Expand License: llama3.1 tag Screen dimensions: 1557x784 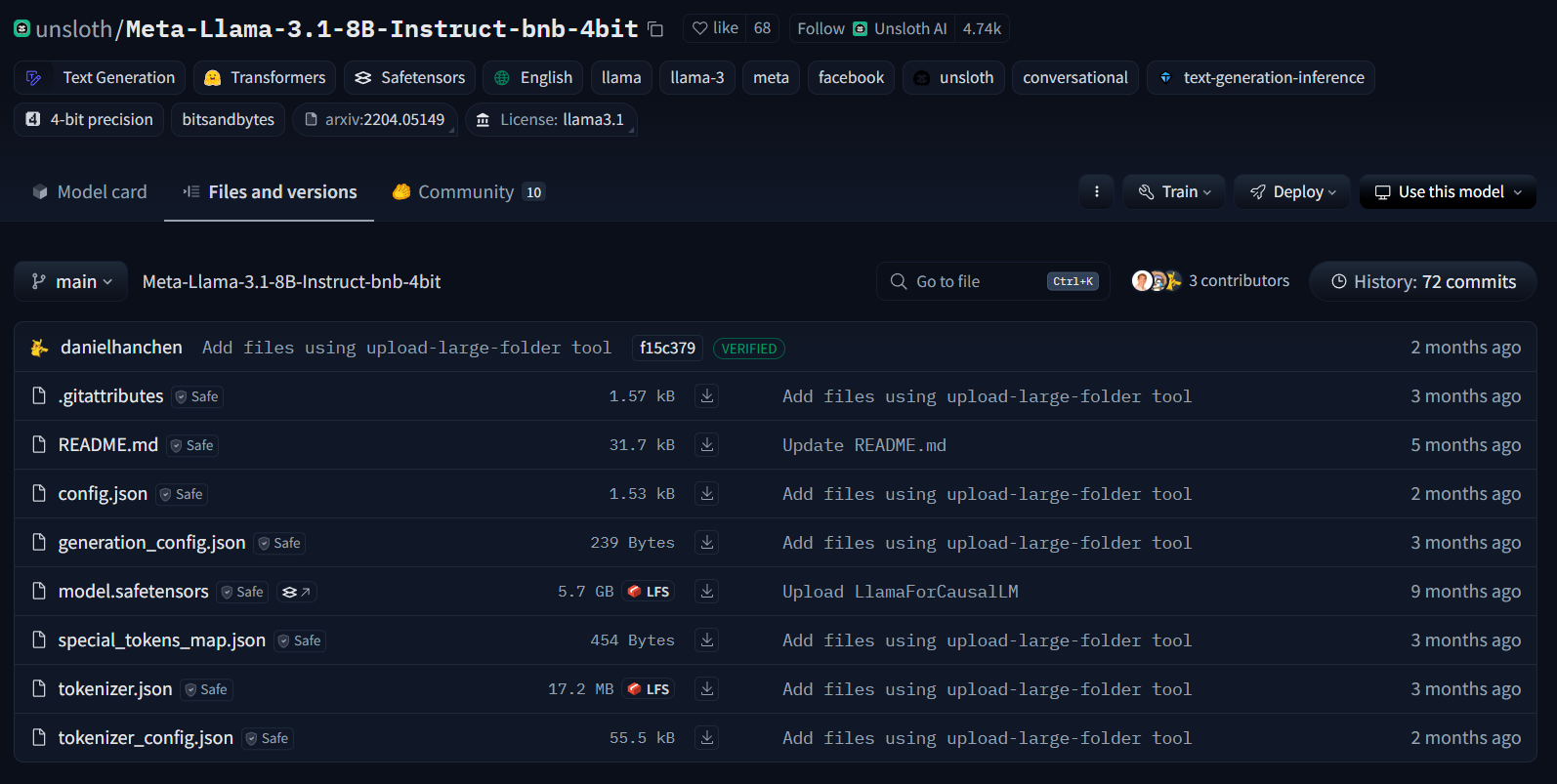point(551,119)
